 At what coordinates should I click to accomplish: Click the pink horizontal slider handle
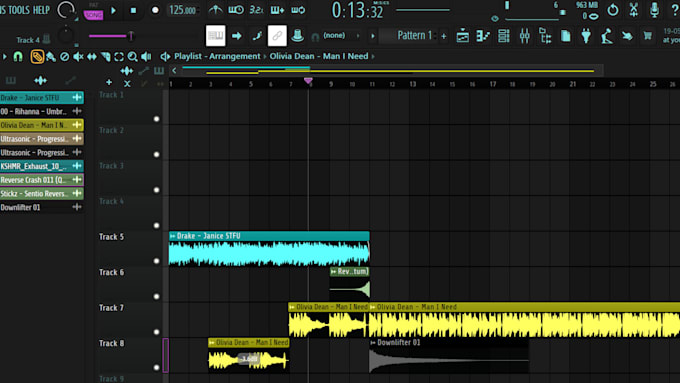(x=131, y=36)
